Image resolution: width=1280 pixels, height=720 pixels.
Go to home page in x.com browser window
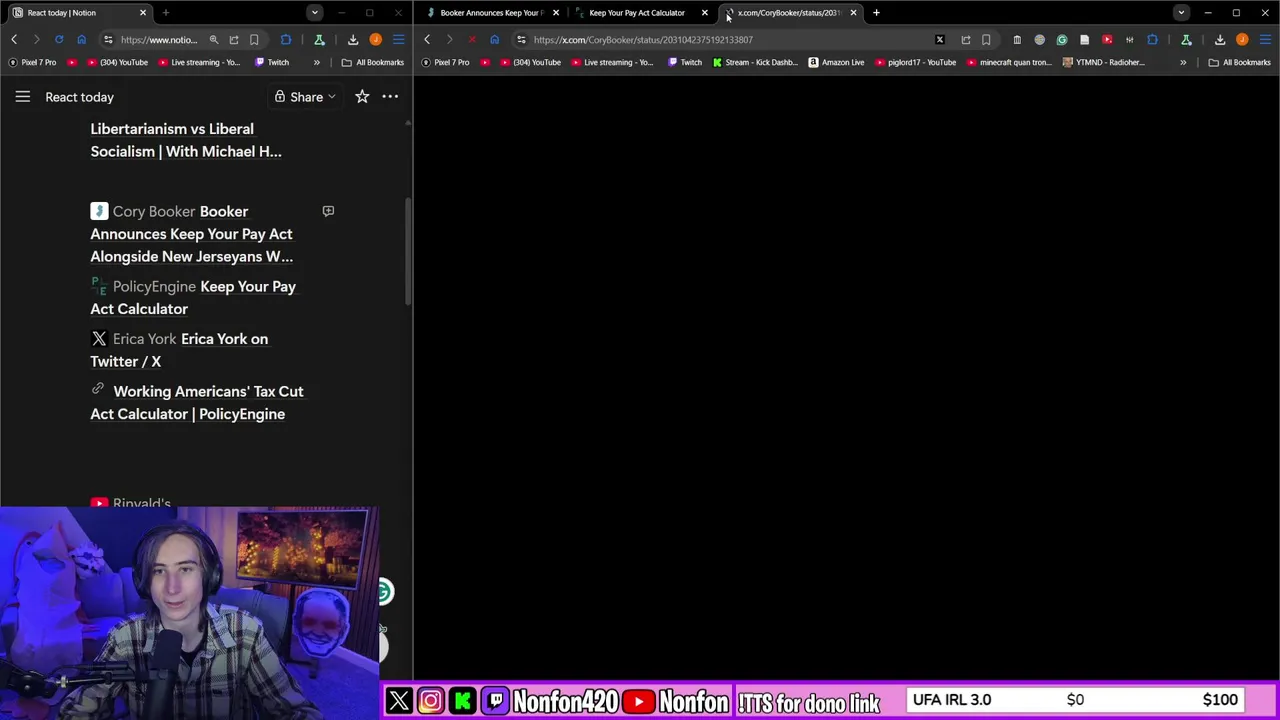point(494,40)
